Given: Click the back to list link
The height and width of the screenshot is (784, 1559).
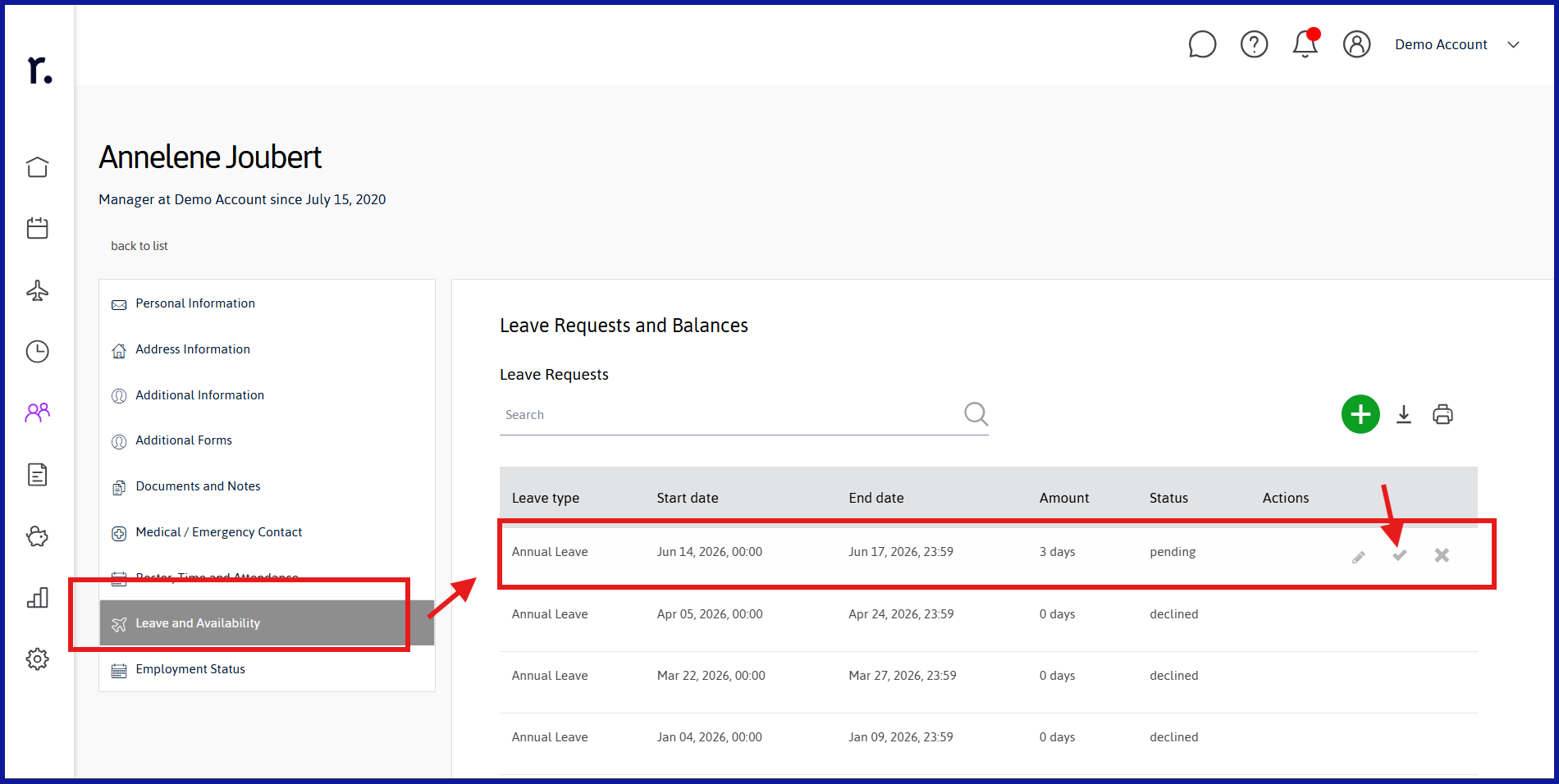Looking at the screenshot, I should click(139, 246).
